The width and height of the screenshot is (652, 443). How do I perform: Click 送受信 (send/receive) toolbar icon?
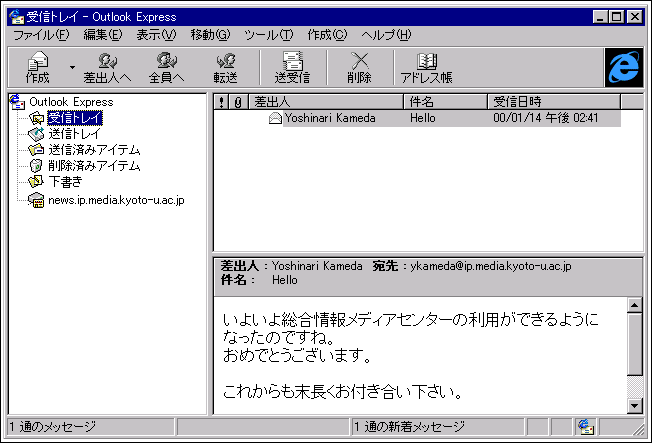click(x=293, y=67)
